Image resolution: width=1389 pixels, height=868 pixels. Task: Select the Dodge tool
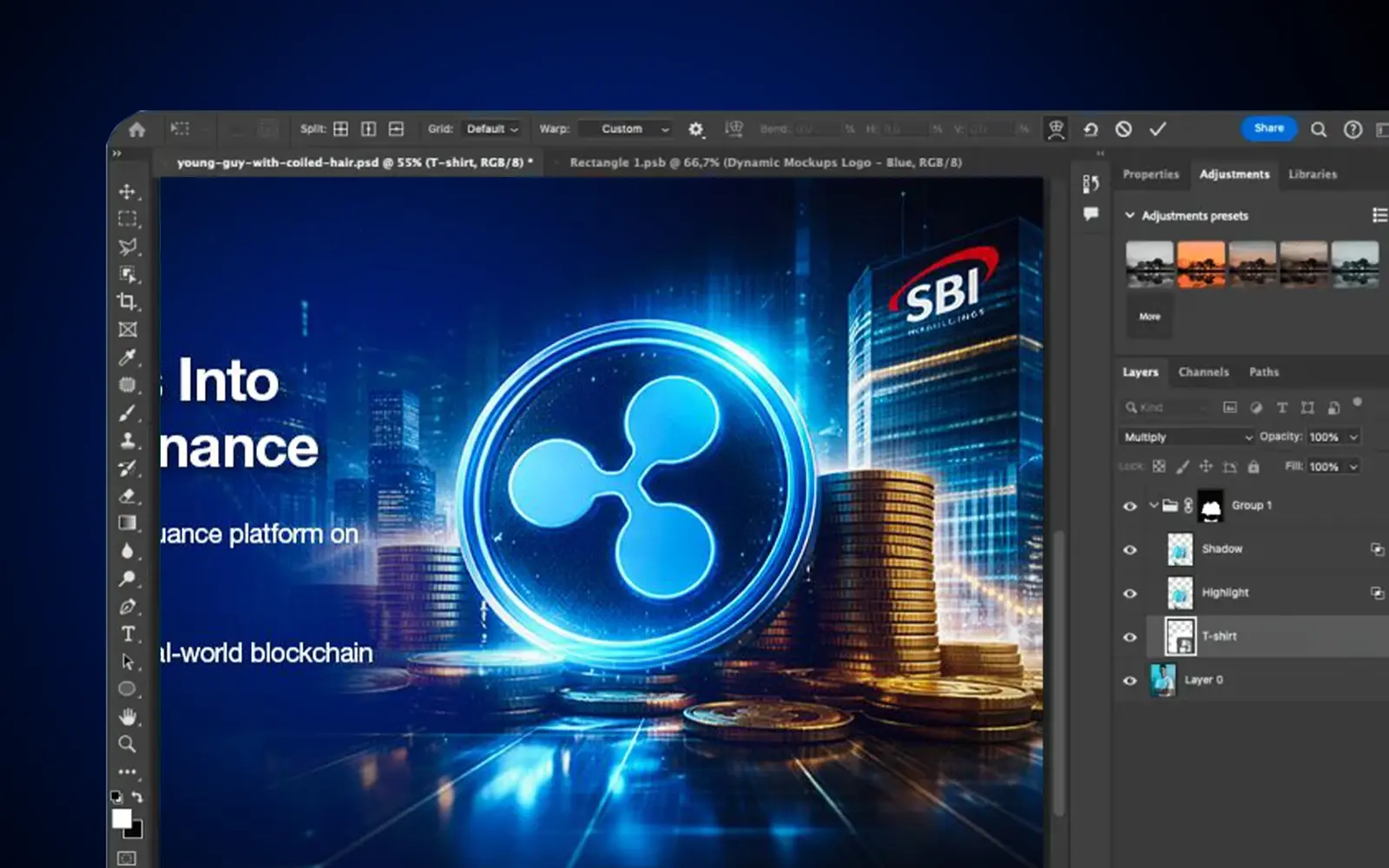(128, 578)
